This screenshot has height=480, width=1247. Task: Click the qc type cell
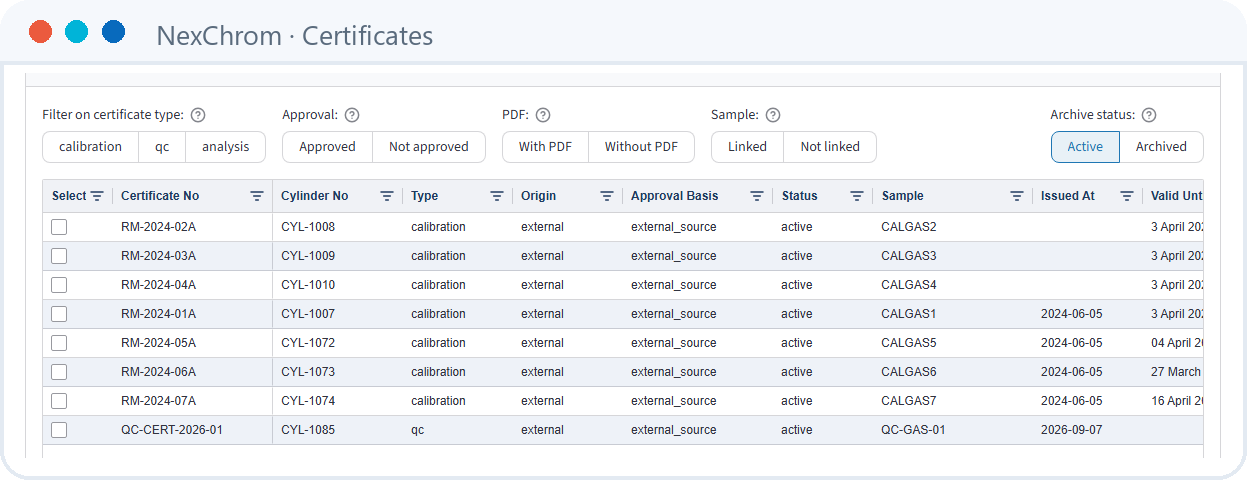(418, 430)
